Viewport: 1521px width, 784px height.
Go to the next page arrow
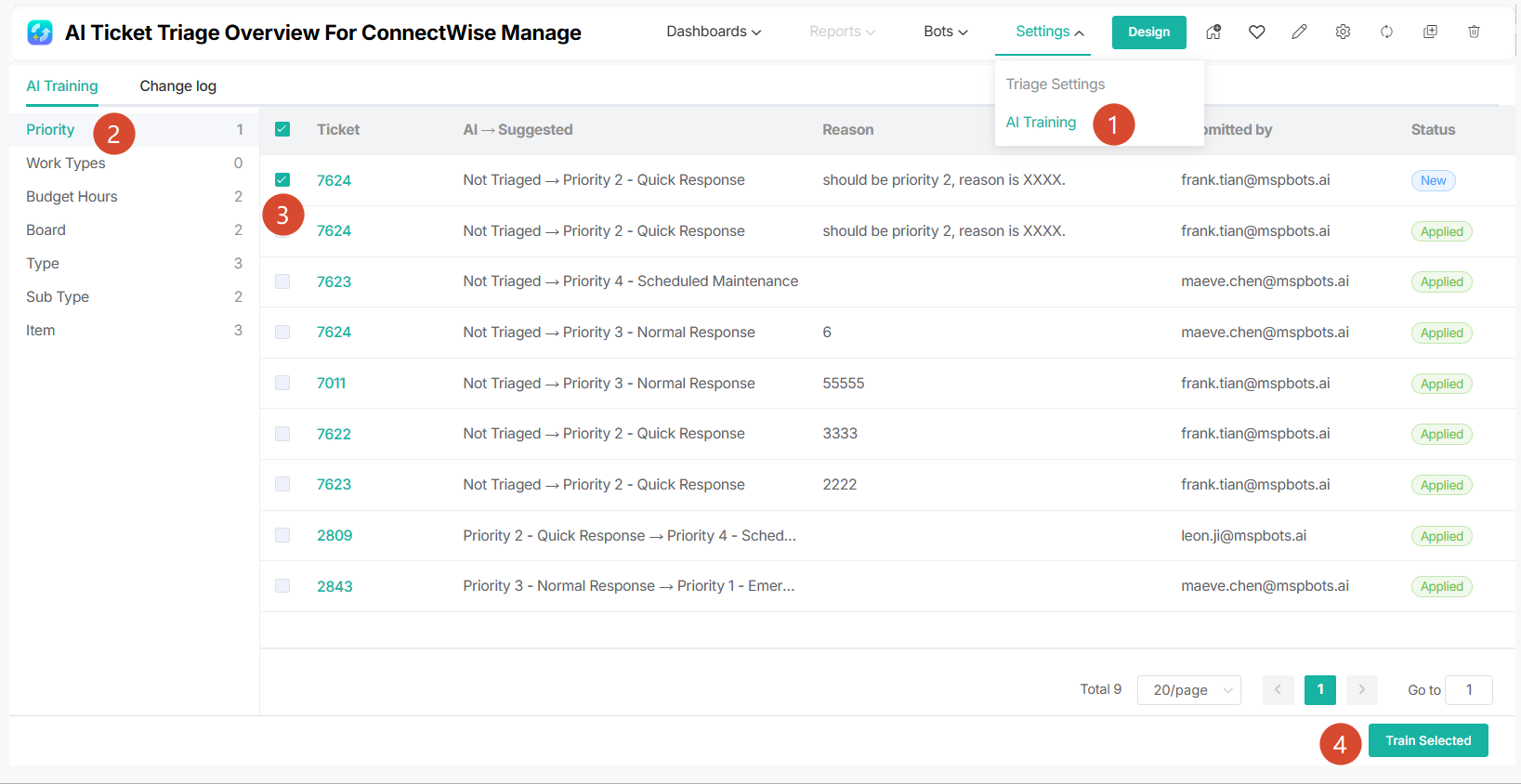(1362, 689)
